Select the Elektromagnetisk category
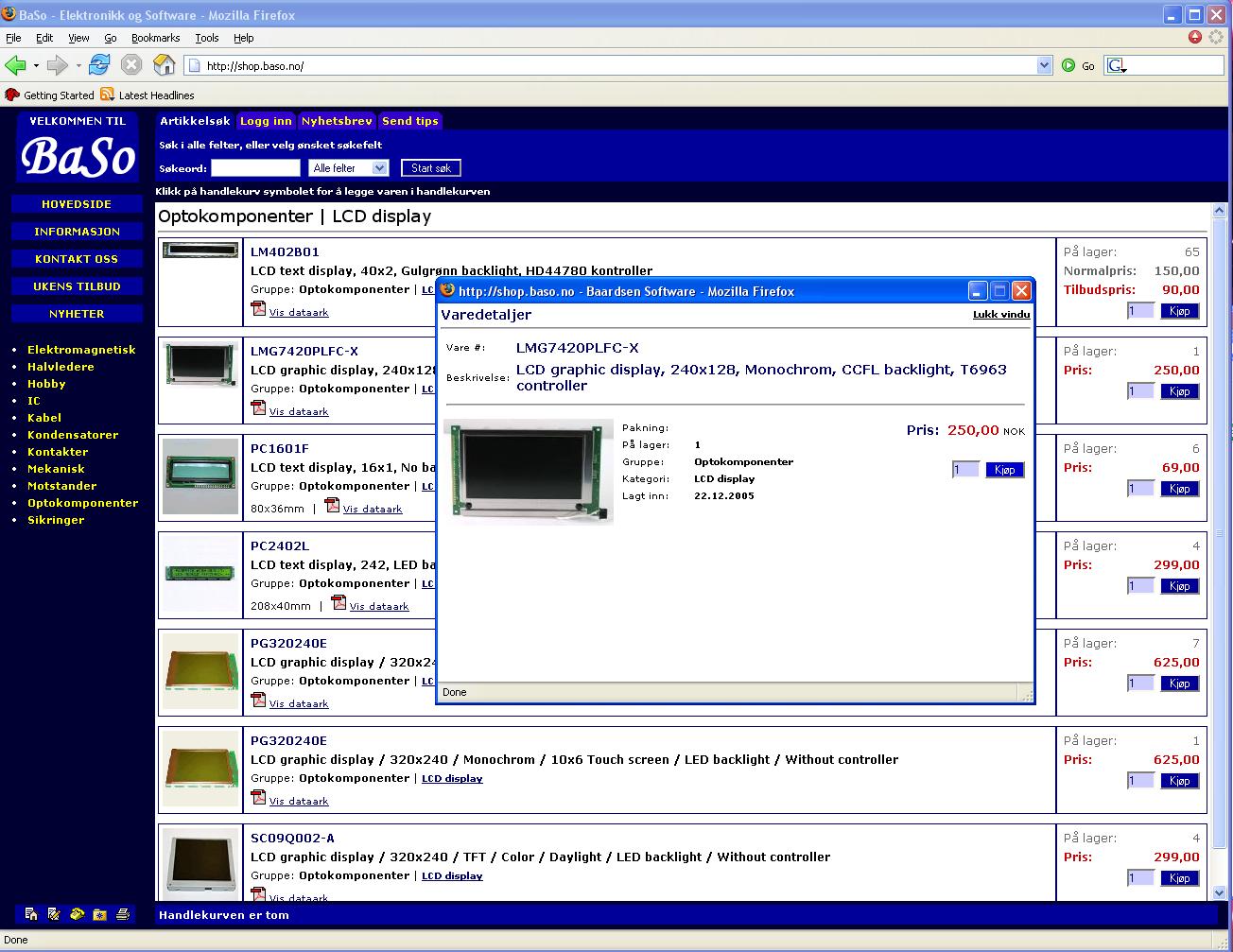1233x952 pixels. [81, 350]
